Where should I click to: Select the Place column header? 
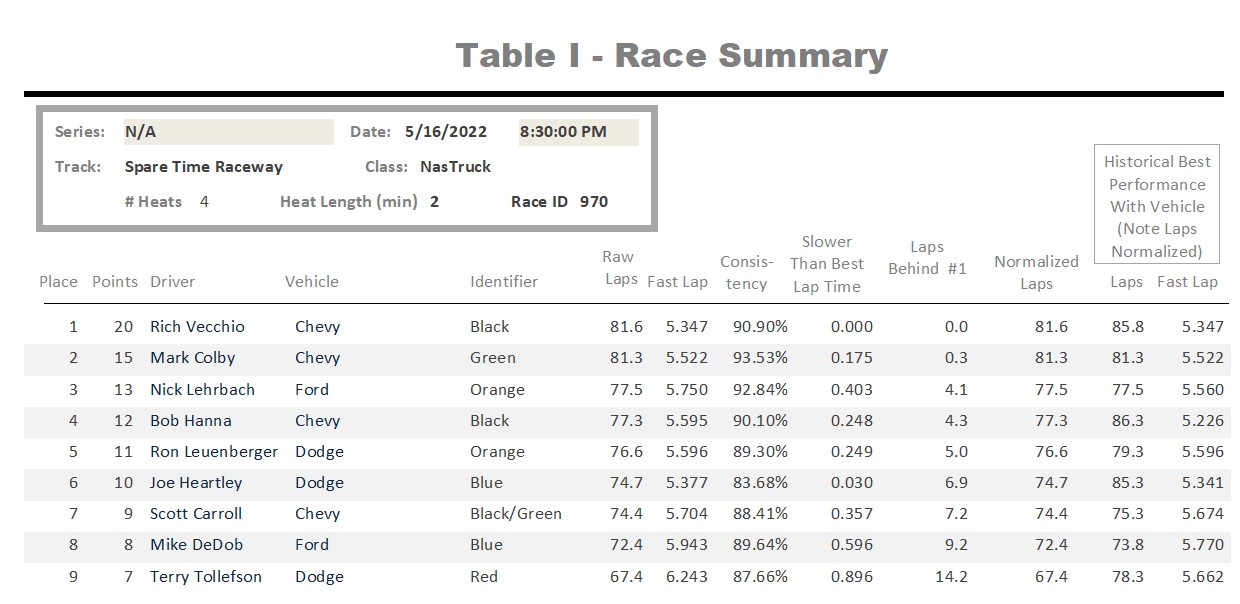coord(58,282)
